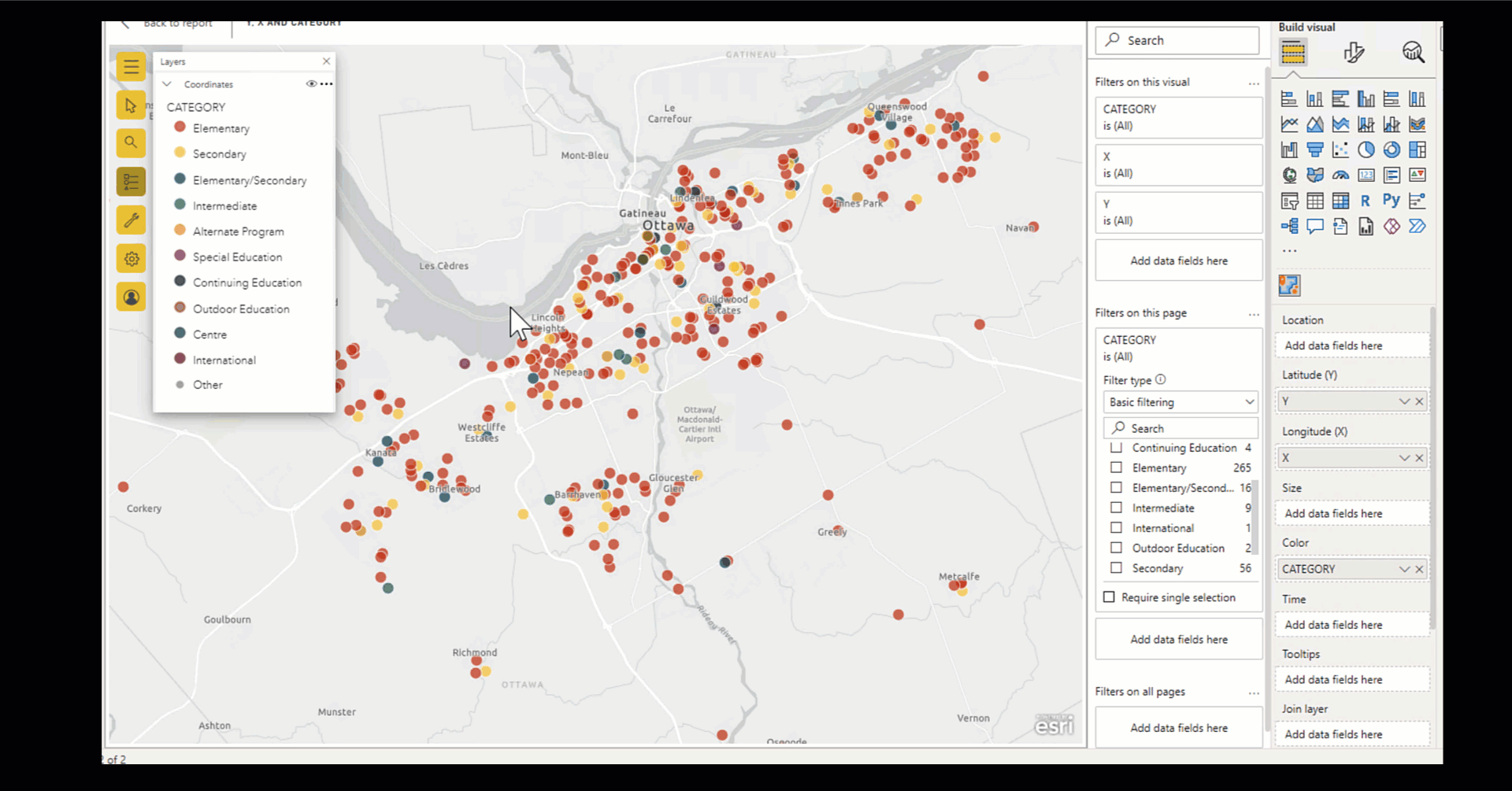This screenshot has width=1512, height=791.
Task: Select the scatter chart visual
Action: 1340,150
